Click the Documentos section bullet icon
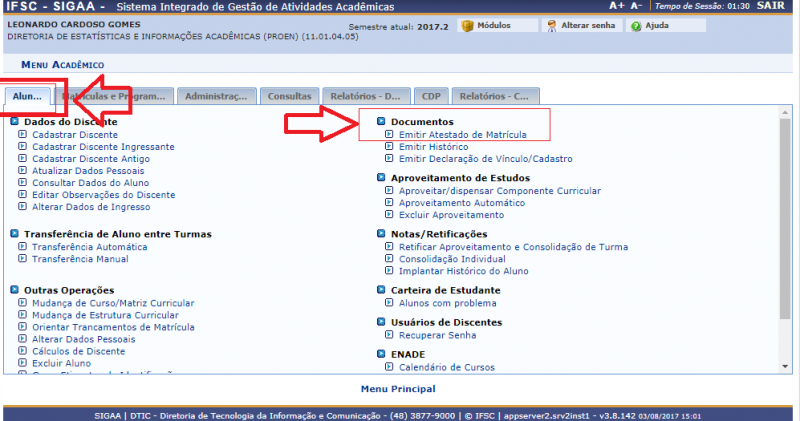This screenshot has width=800, height=421. pyautogui.click(x=381, y=122)
